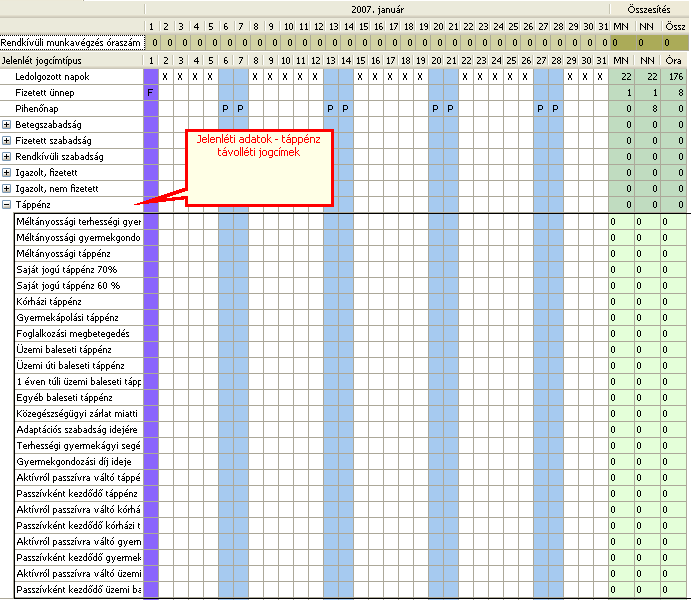Screen dimensions: 691x600
Task: Click the P marker on day 28
Action: [x=555, y=108]
